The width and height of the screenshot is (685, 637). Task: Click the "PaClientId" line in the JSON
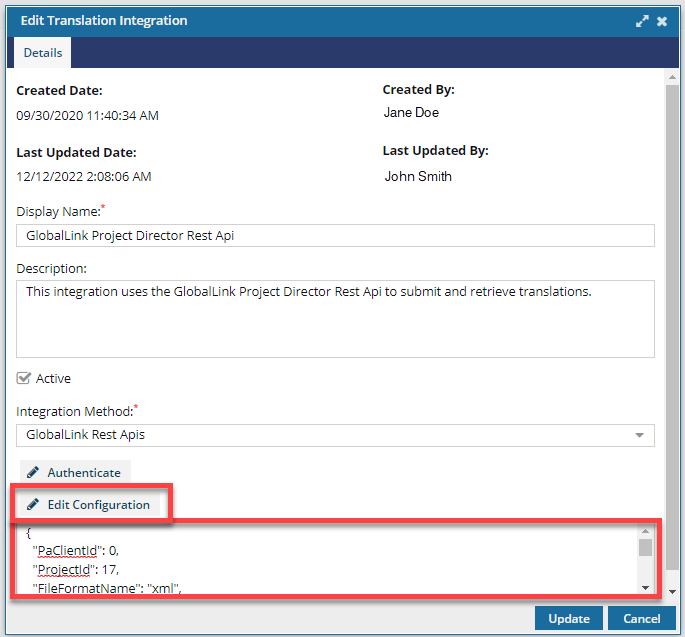click(76, 550)
